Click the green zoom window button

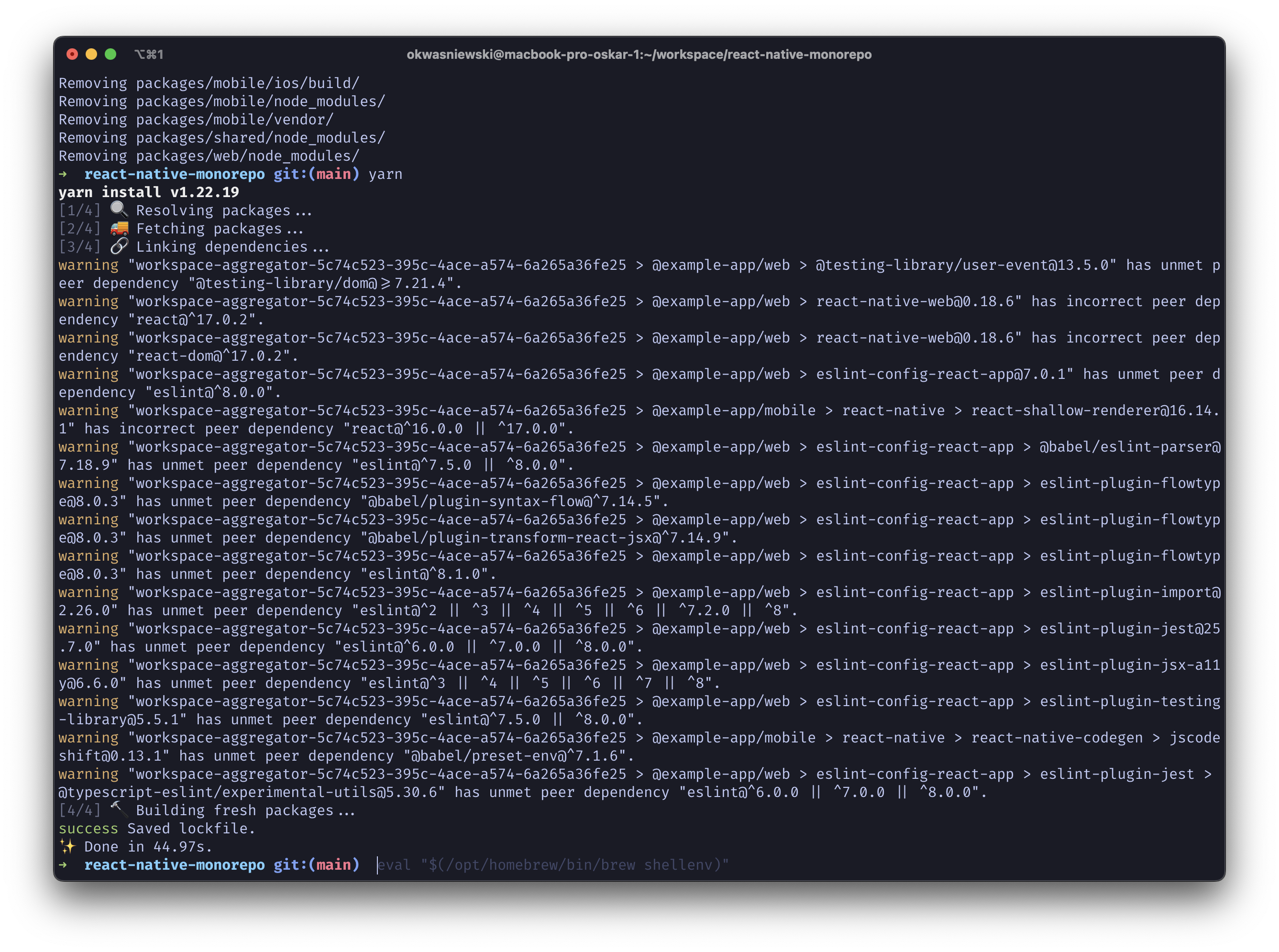(x=110, y=54)
